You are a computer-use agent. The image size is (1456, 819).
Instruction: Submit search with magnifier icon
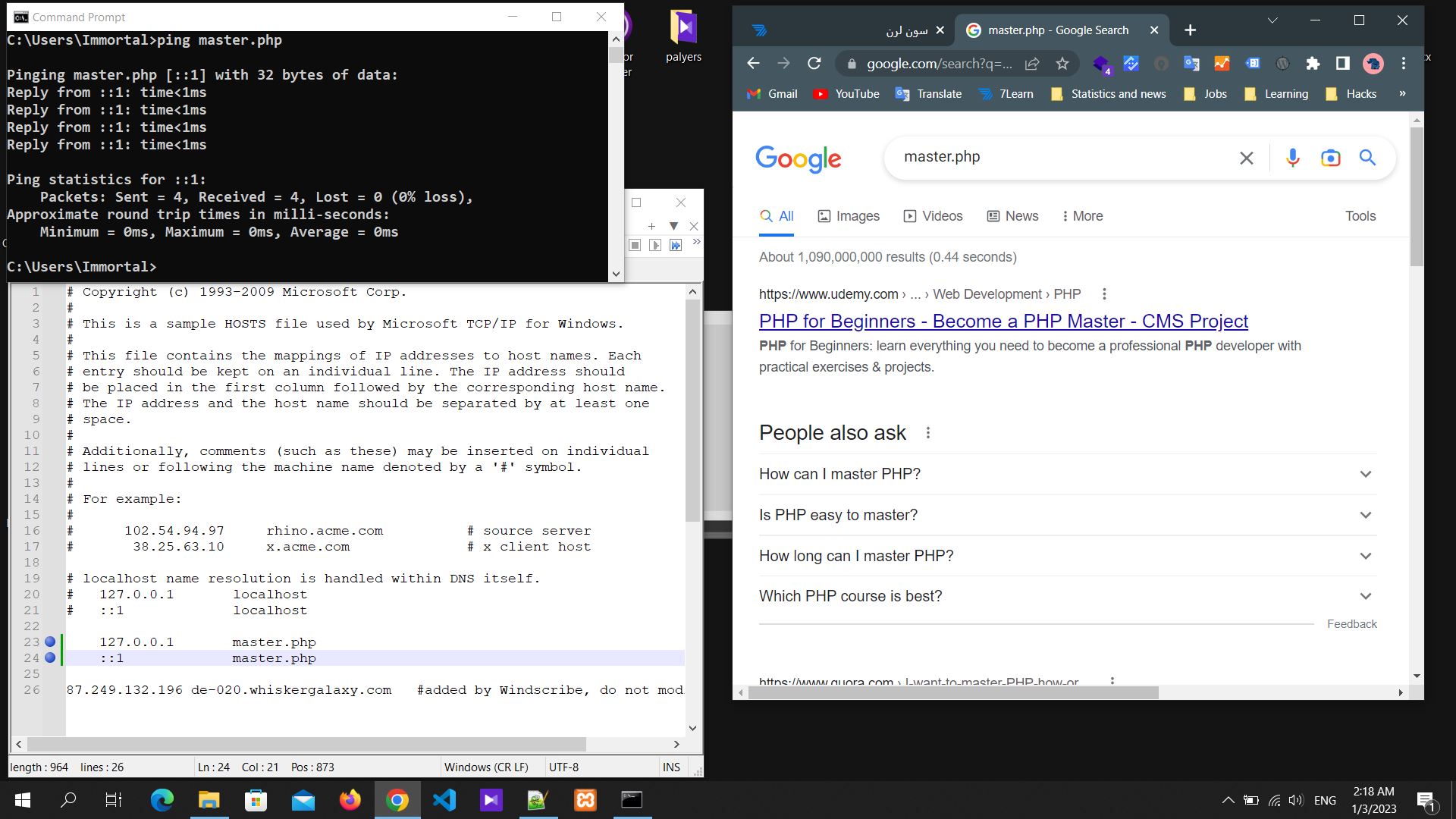pyautogui.click(x=1367, y=158)
